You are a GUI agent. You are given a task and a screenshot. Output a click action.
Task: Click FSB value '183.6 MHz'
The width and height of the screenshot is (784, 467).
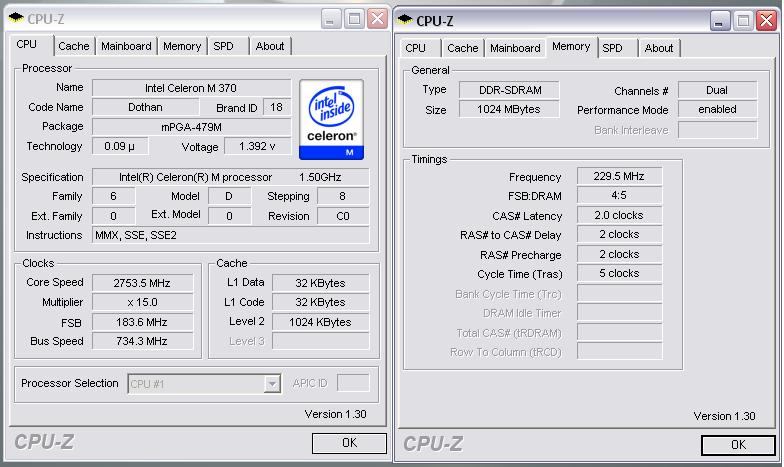[142, 322]
